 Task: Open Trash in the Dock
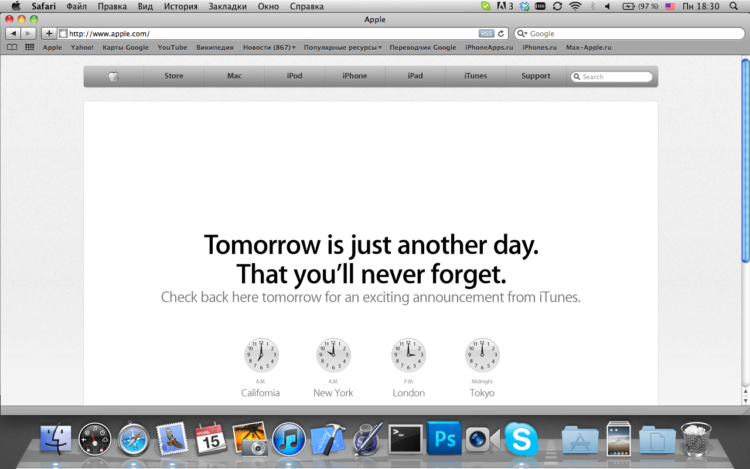[x=696, y=439]
